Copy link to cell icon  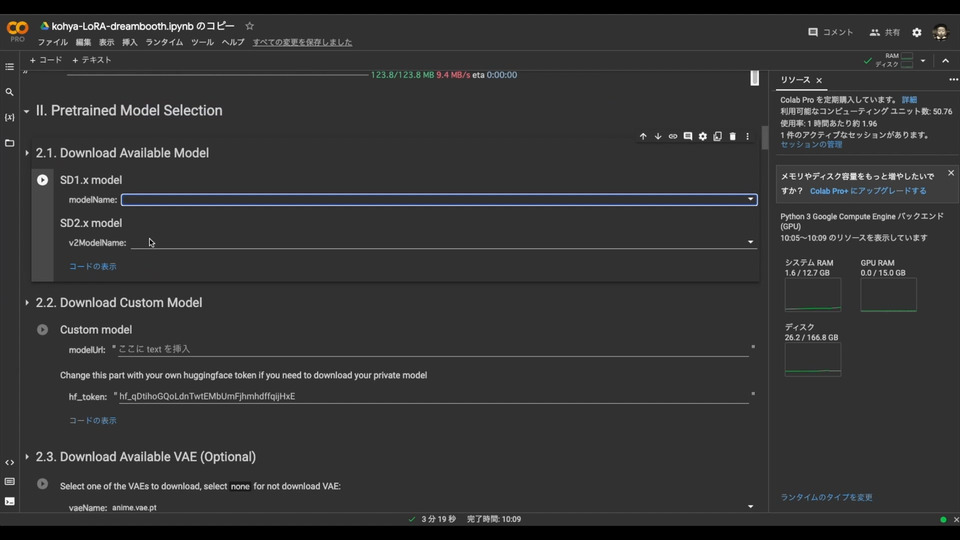(673, 137)
